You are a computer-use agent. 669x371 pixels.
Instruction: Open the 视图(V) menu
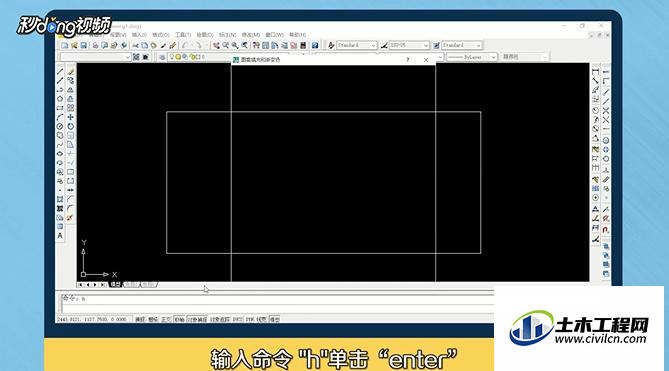pyautogui.click(x=118, y=35)
